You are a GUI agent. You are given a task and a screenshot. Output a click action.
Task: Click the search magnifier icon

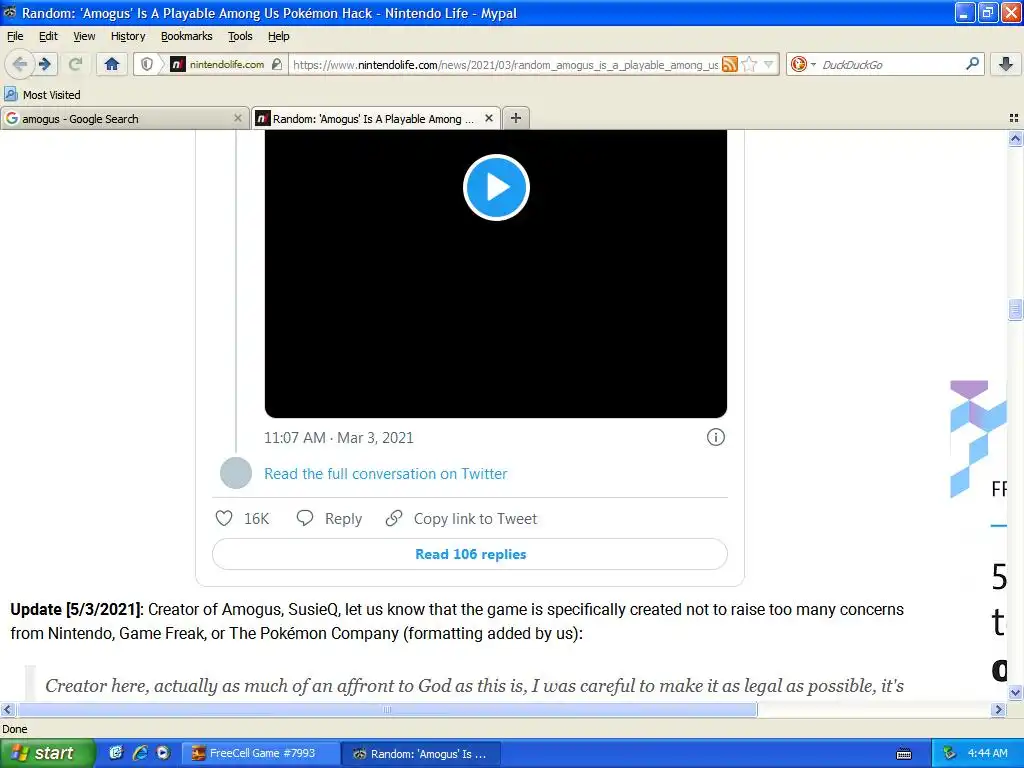pyautogui.click(x=972, y=64)
